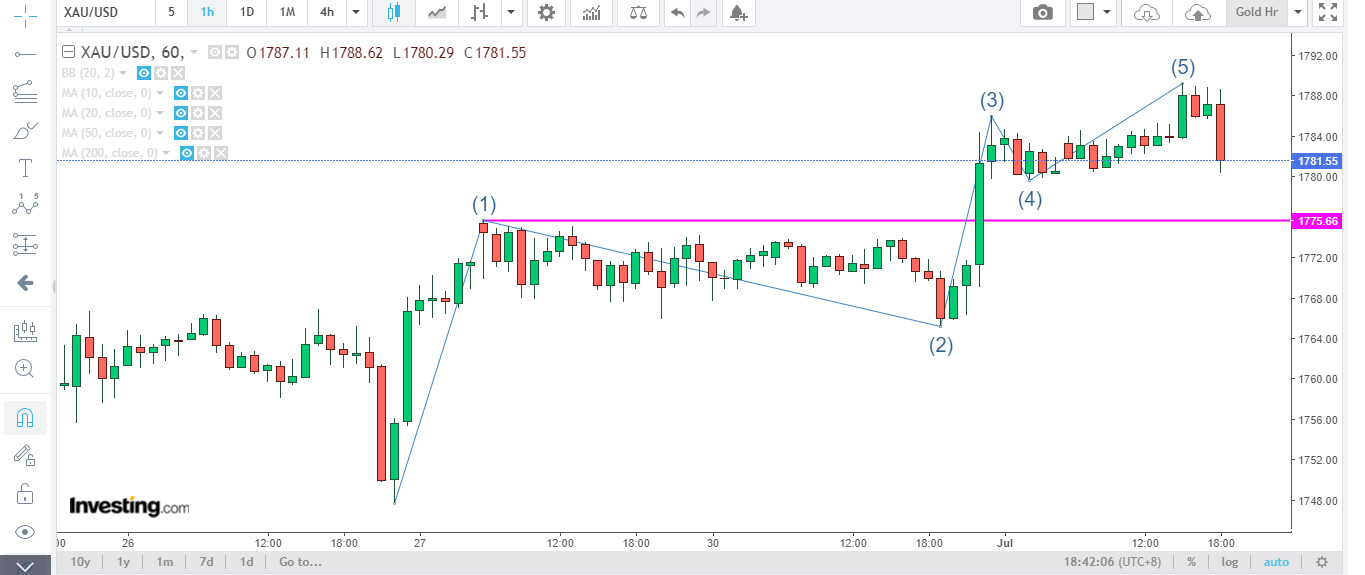Toggle lock all drawing tools
The image size is (1365, 575).
coord(25,494)
